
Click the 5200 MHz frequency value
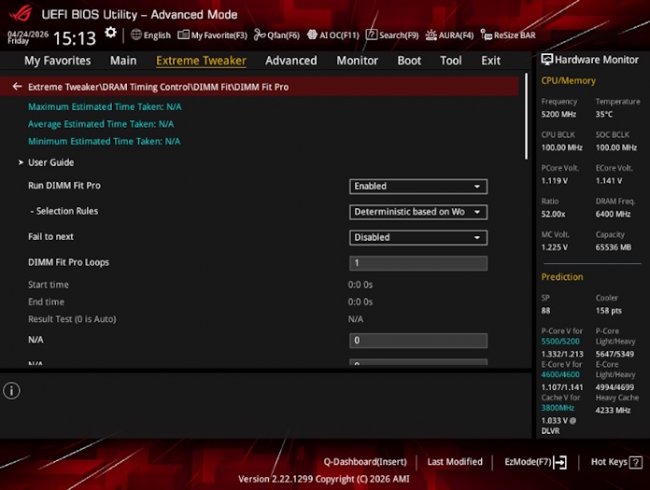click(x=558, y=114)
